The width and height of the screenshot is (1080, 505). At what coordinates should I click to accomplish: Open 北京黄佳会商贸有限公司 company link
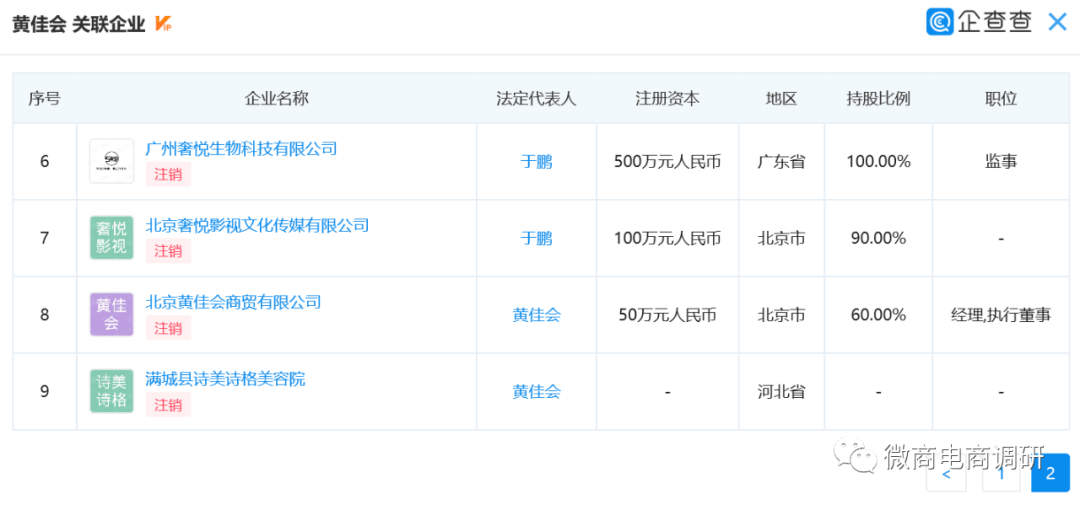pyautogui.click(x=233, y=302)
